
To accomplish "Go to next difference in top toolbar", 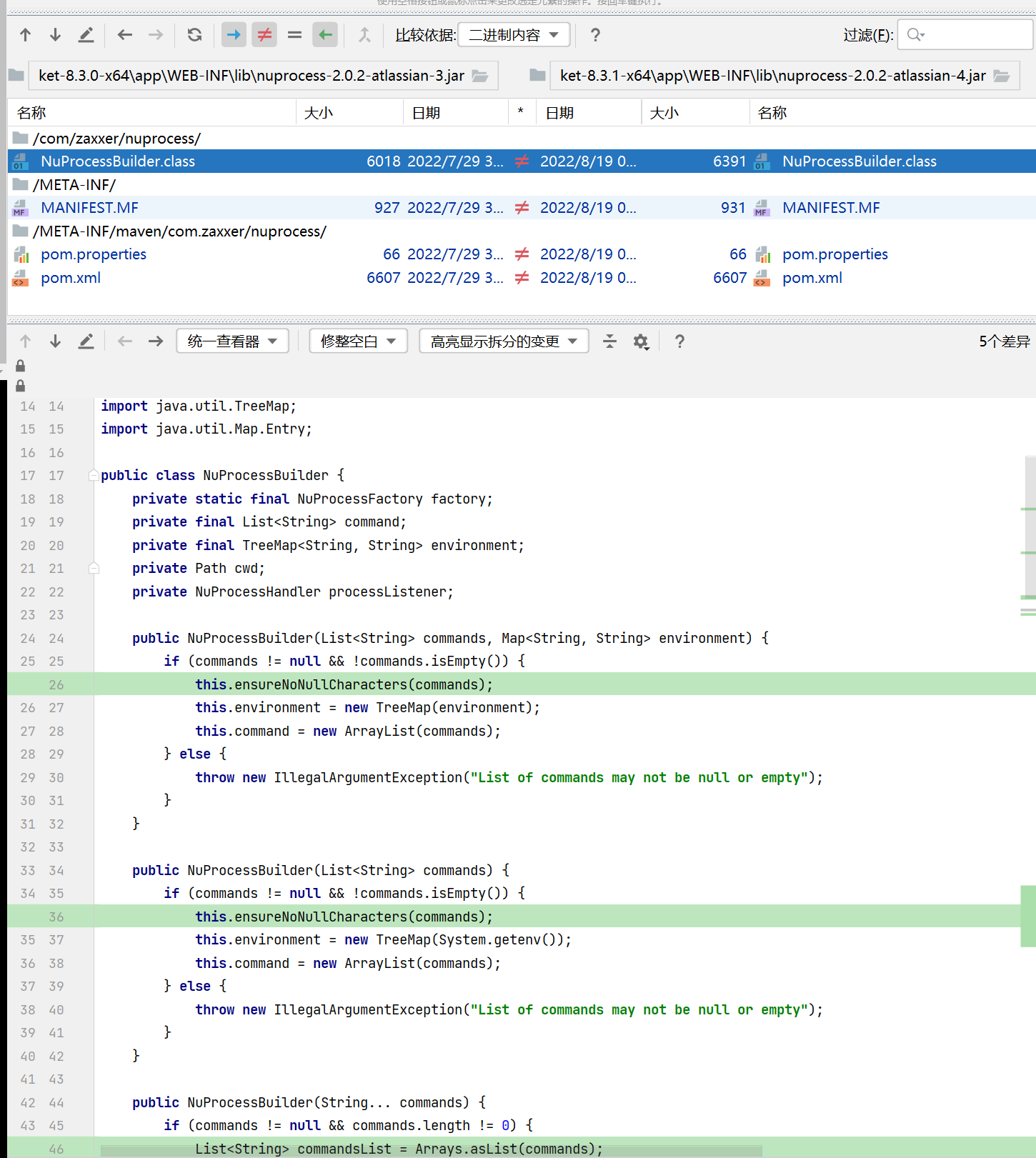I will tap(55, 35).
